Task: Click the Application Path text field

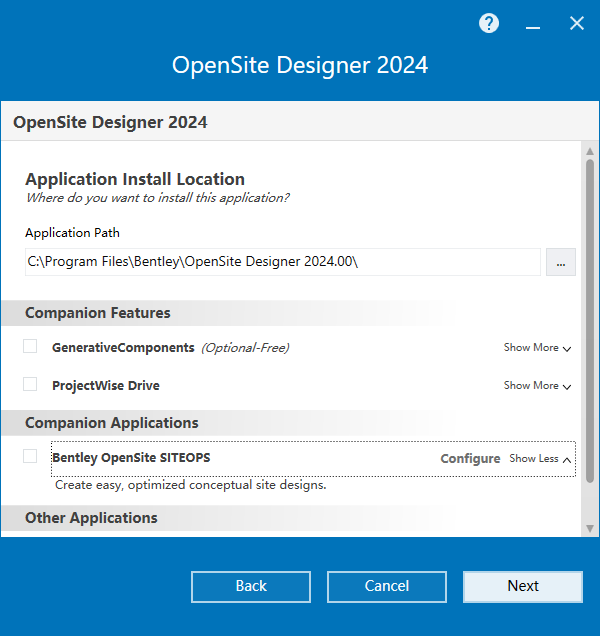Action: pyautogui.click(x=283, y=262)
